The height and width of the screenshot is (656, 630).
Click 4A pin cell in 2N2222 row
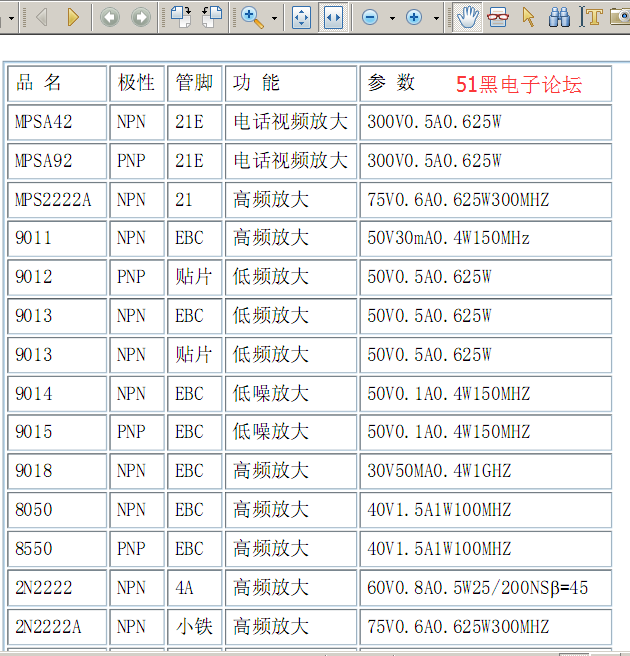[x=195, y=588]
